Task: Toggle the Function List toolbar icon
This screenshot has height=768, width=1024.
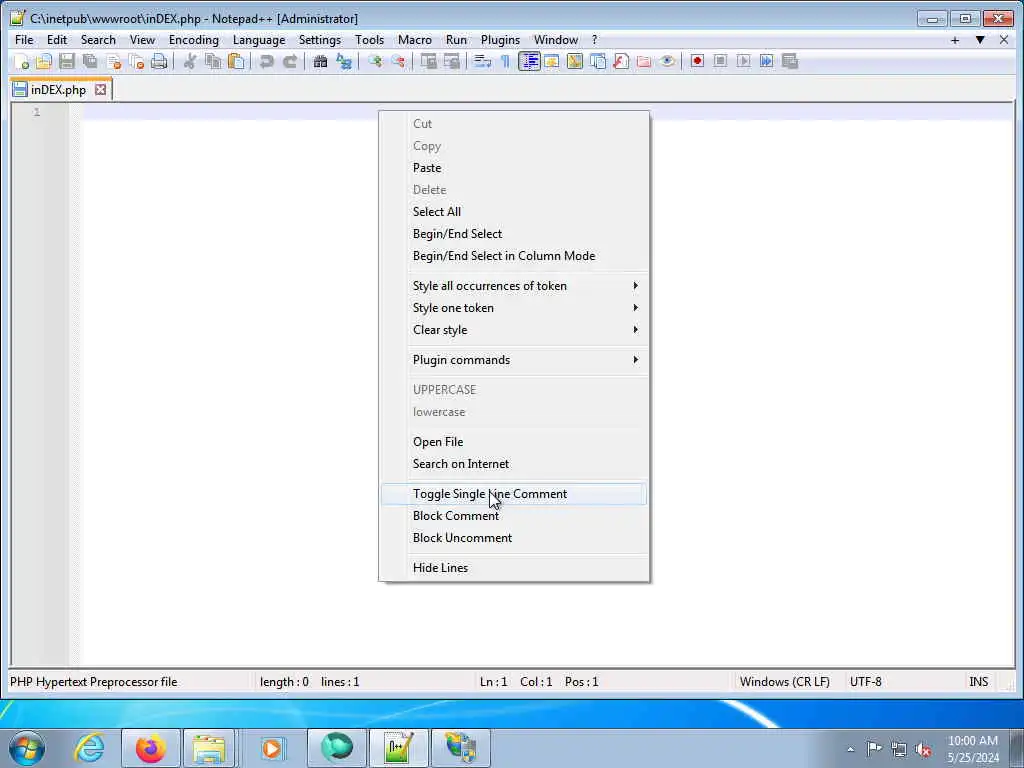Action: tap(621, 61)
